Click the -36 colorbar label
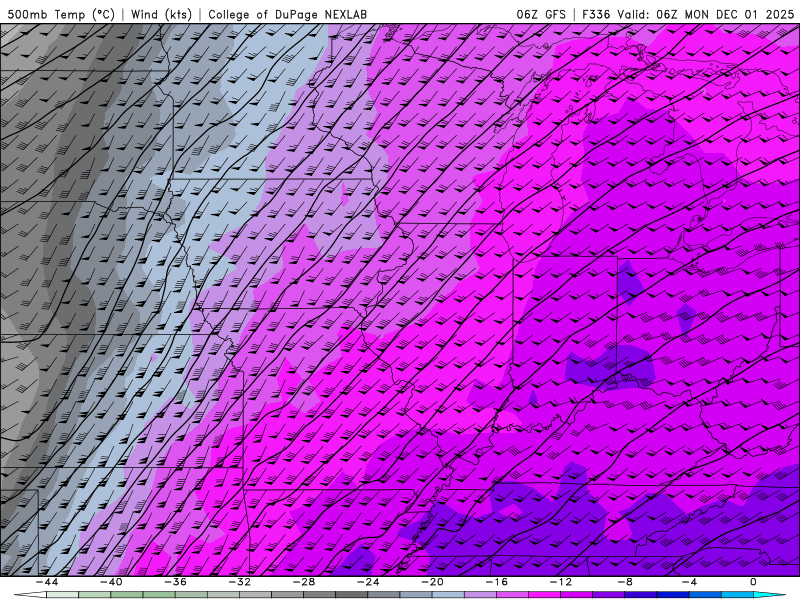This screenshot has width=800, height=600. click(x=175, y=582)
